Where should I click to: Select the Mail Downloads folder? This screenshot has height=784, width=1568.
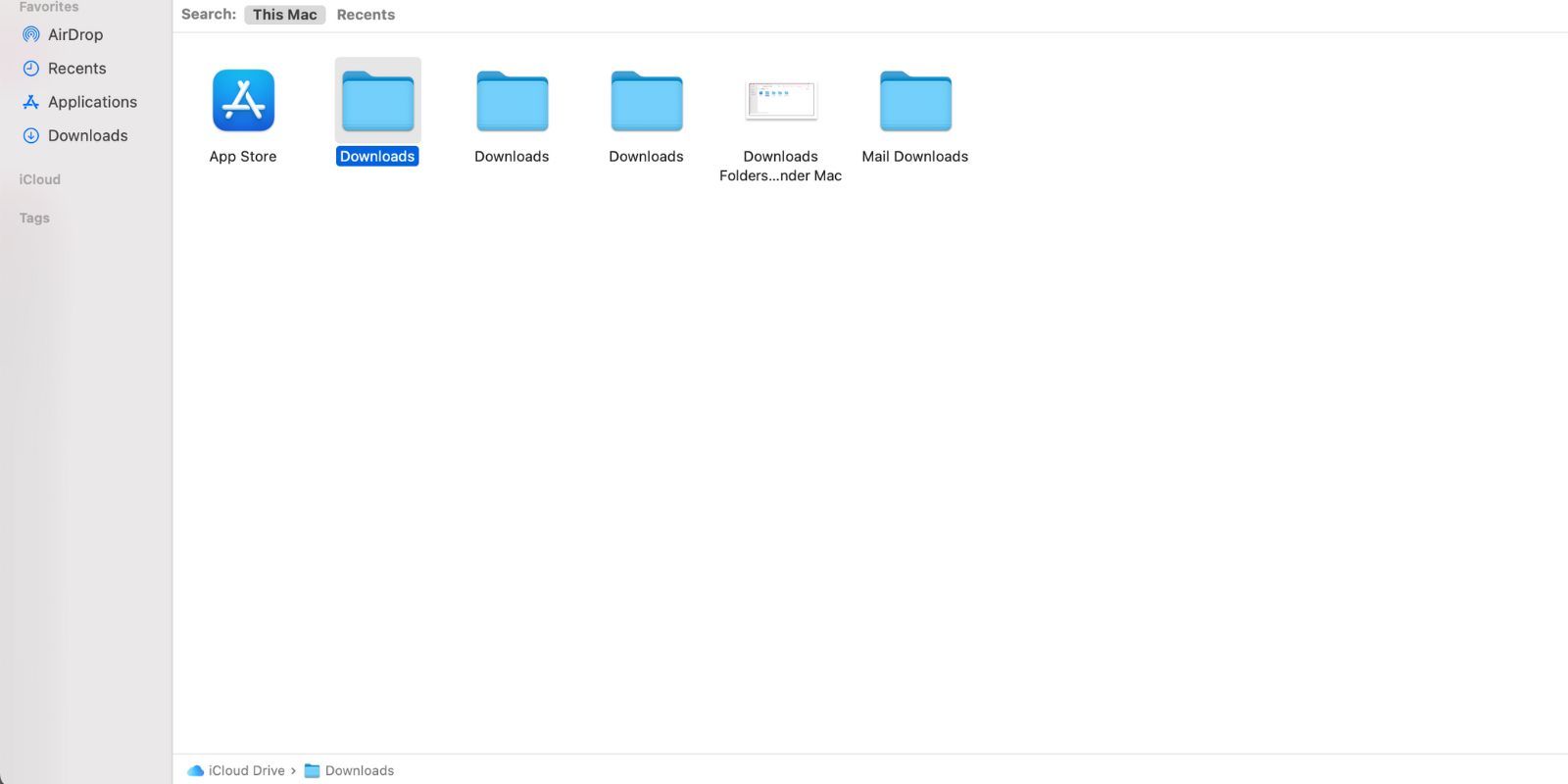pos(915,100)
